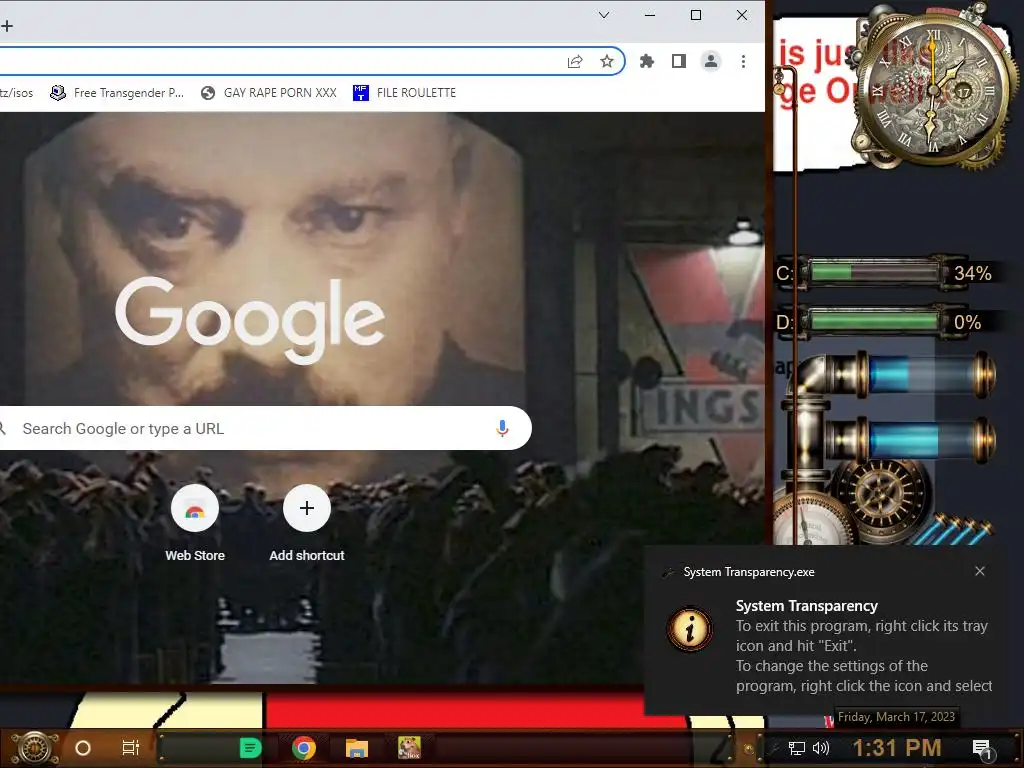Click the upper blue tube gauge
This screenshot has height=768, width=1024.
pyautogui.click(x=927, y=375)
